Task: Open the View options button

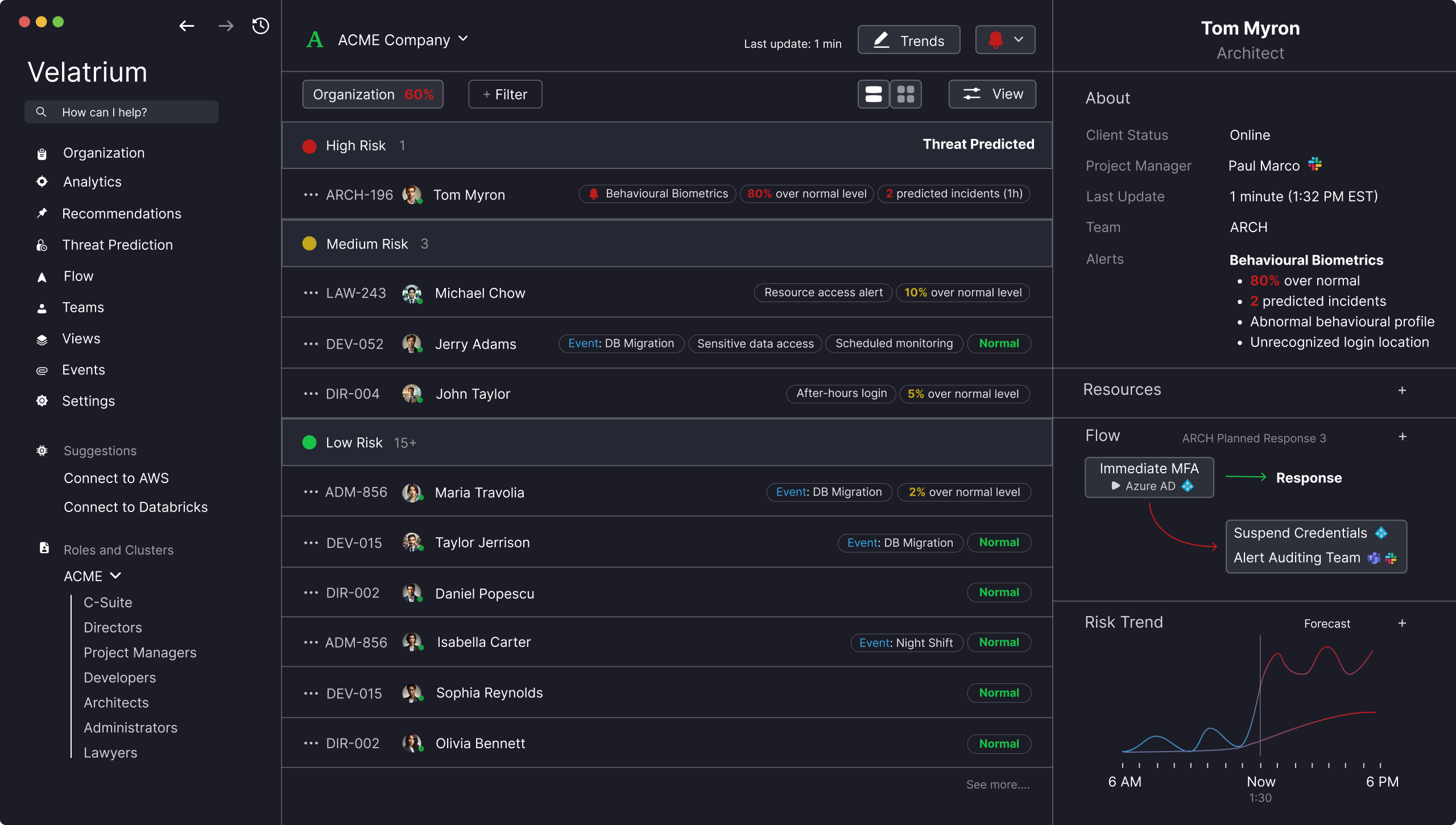Action: pyautogui.click(x=992, y=94)
